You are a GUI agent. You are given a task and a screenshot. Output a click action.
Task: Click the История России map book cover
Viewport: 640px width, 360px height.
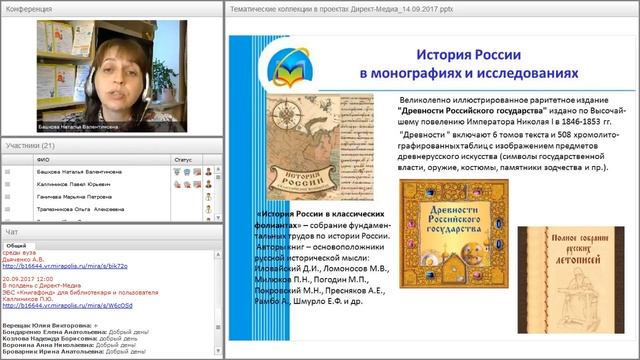[x=320, y=147]
